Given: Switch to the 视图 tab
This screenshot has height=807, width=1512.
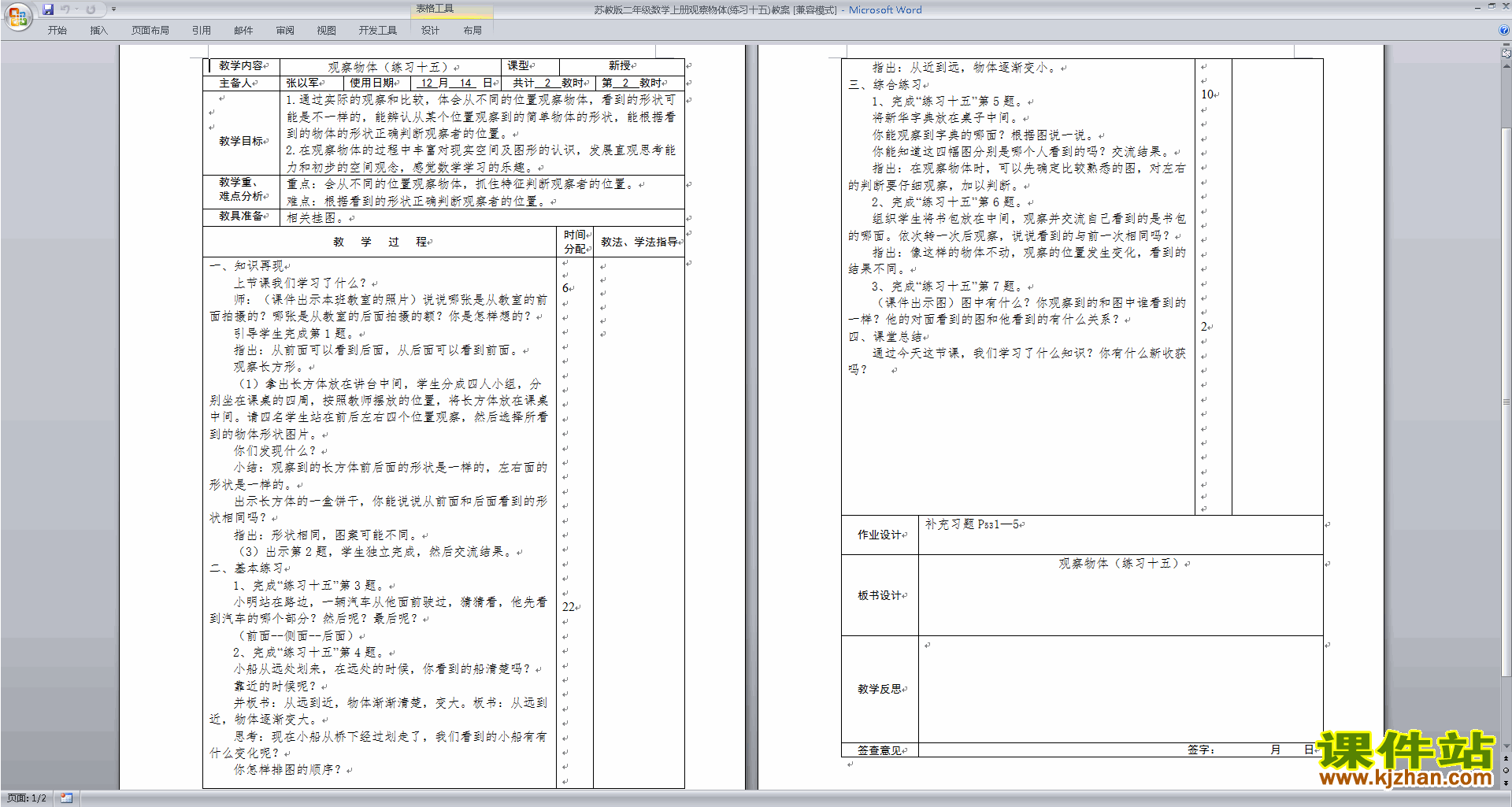Looking at the screenshot, I should [326, 30].
